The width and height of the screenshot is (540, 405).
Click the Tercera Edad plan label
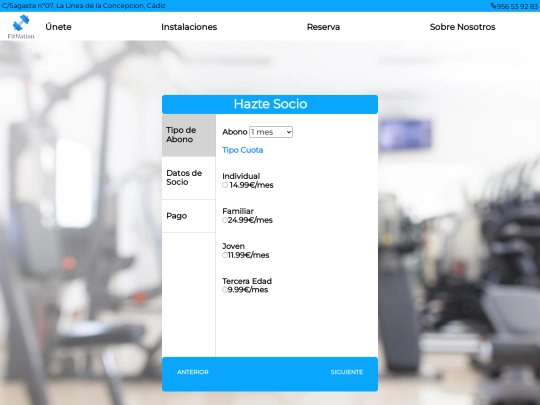[247, 281]
